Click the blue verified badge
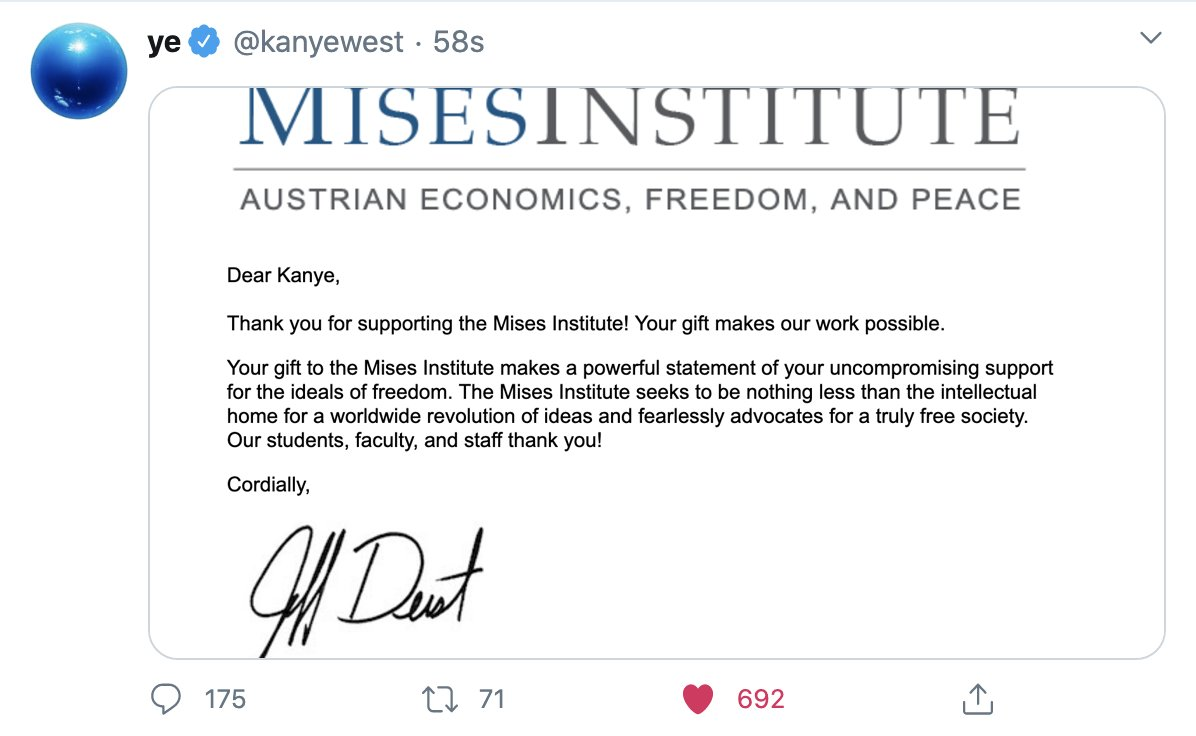This screenshot has height=736, width=1196. coord(205,42)
